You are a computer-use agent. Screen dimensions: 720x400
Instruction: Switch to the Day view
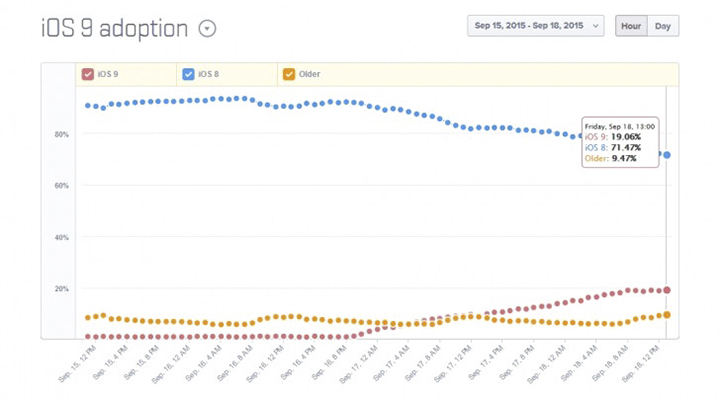tap(662, 26)
